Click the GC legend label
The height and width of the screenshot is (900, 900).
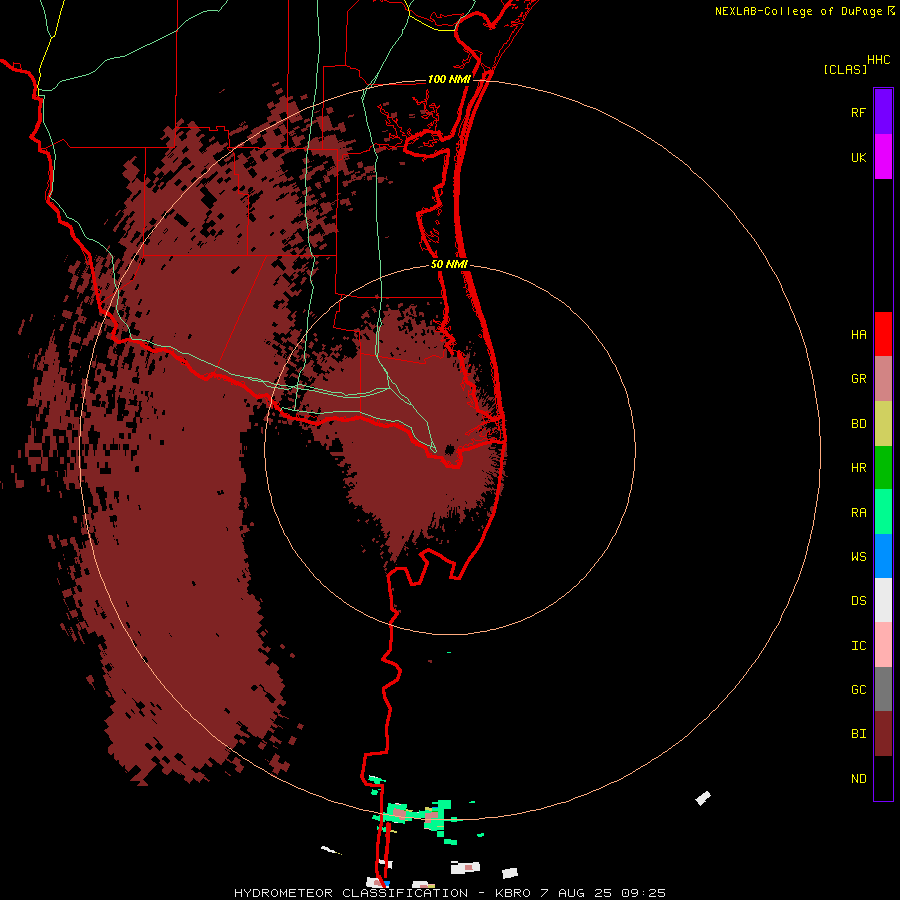[858, 690]
